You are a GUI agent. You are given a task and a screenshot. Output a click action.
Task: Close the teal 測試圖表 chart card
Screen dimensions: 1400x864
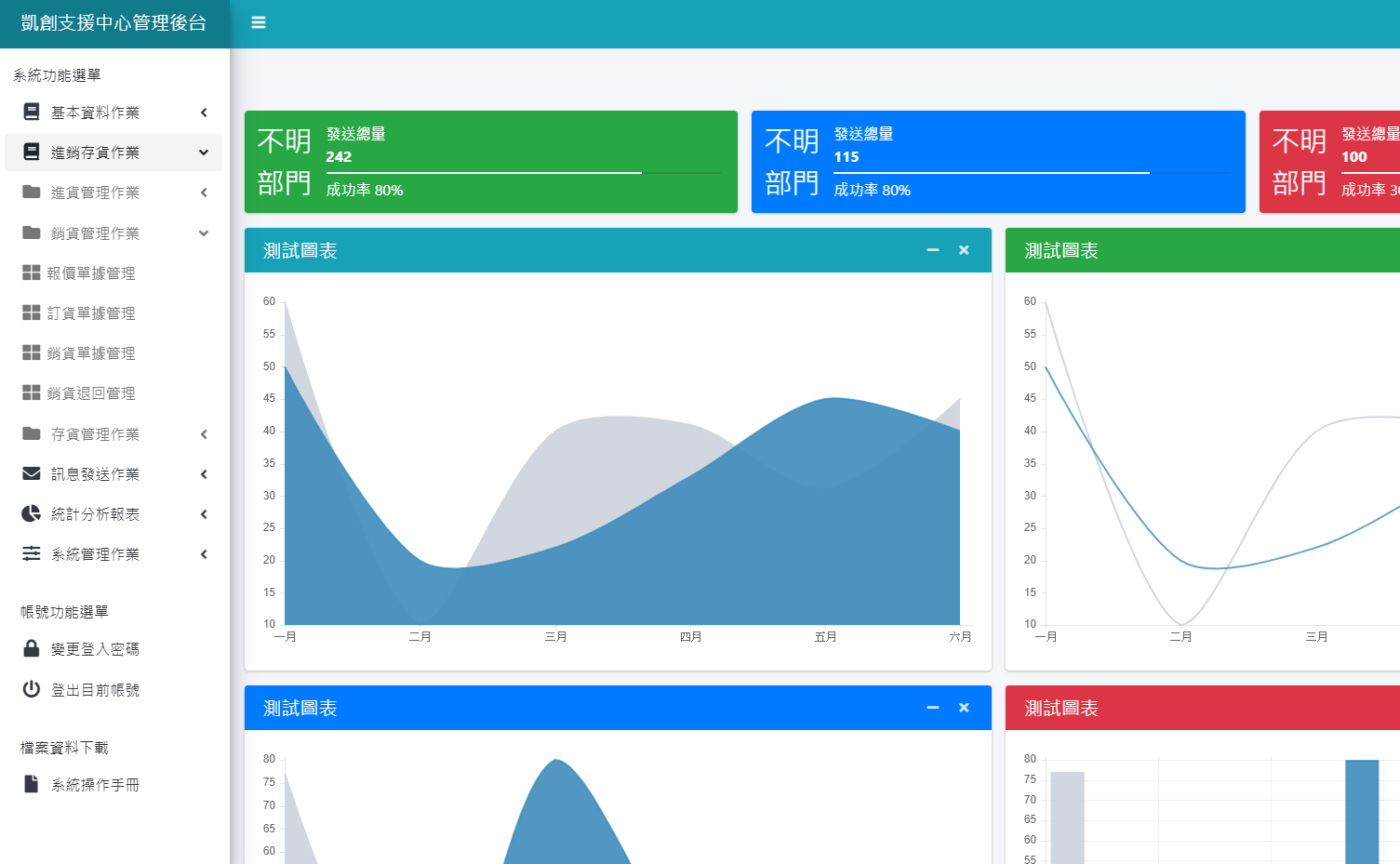point(964,250)
